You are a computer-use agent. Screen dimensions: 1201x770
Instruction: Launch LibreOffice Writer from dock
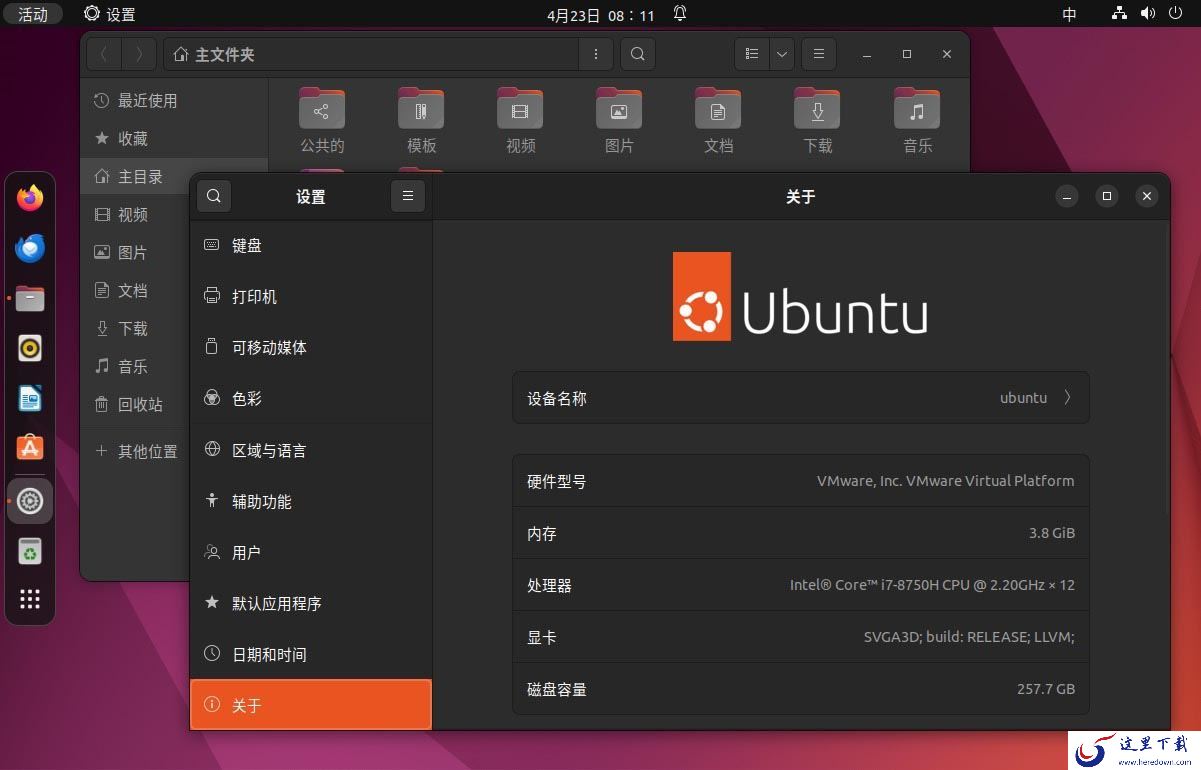click(30, 398)
